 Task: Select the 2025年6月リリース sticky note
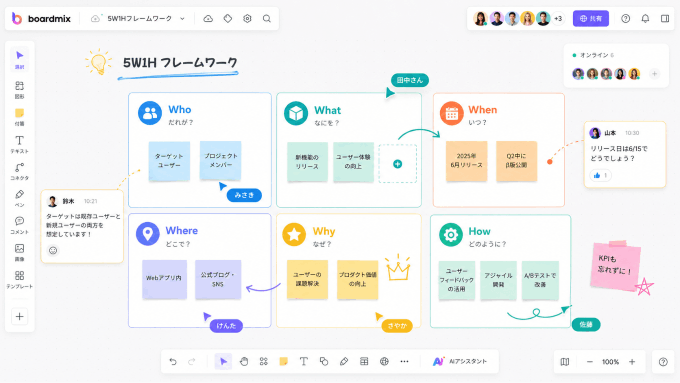pos(467,161)
